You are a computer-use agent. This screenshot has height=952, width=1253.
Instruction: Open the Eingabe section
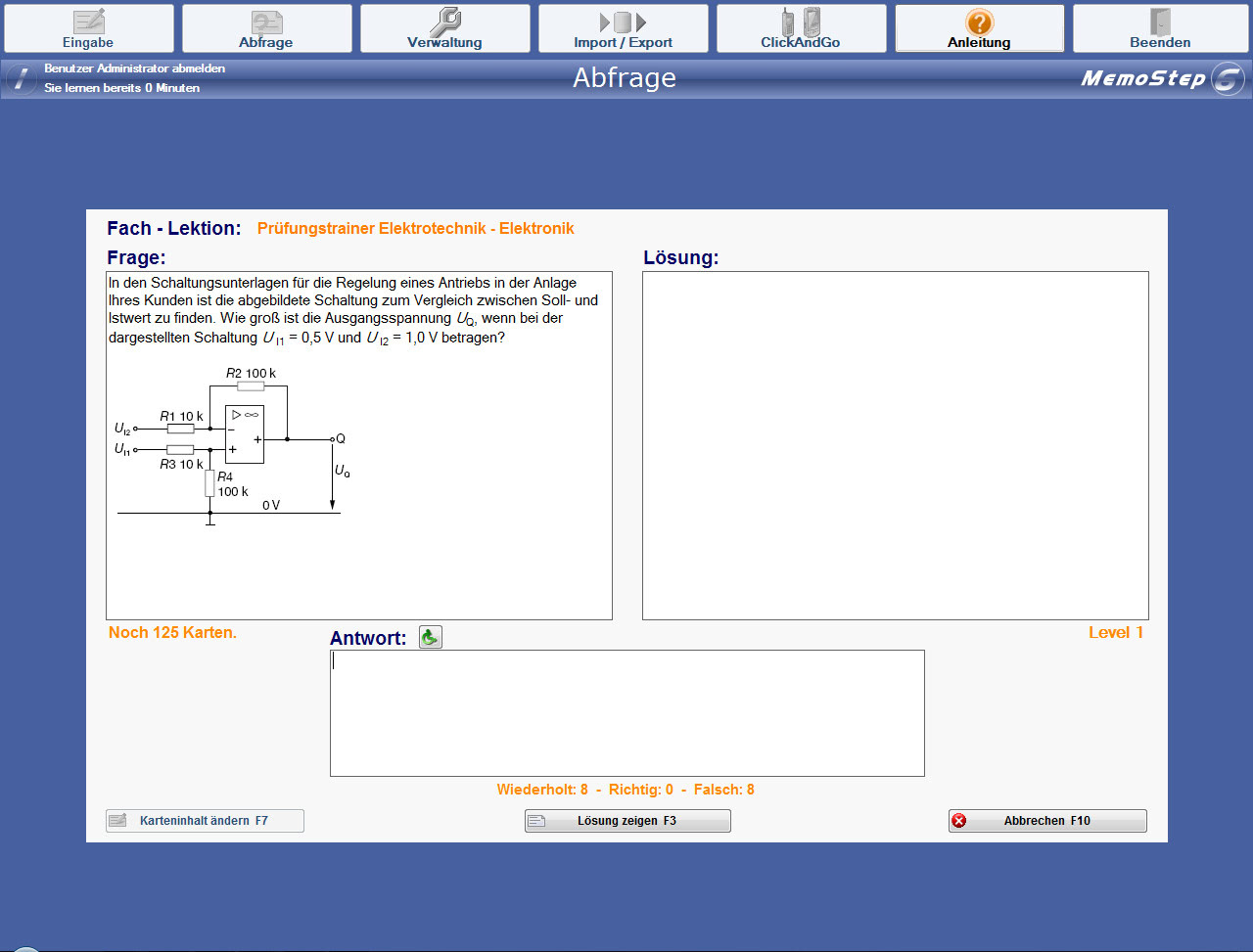coord(89,28)
